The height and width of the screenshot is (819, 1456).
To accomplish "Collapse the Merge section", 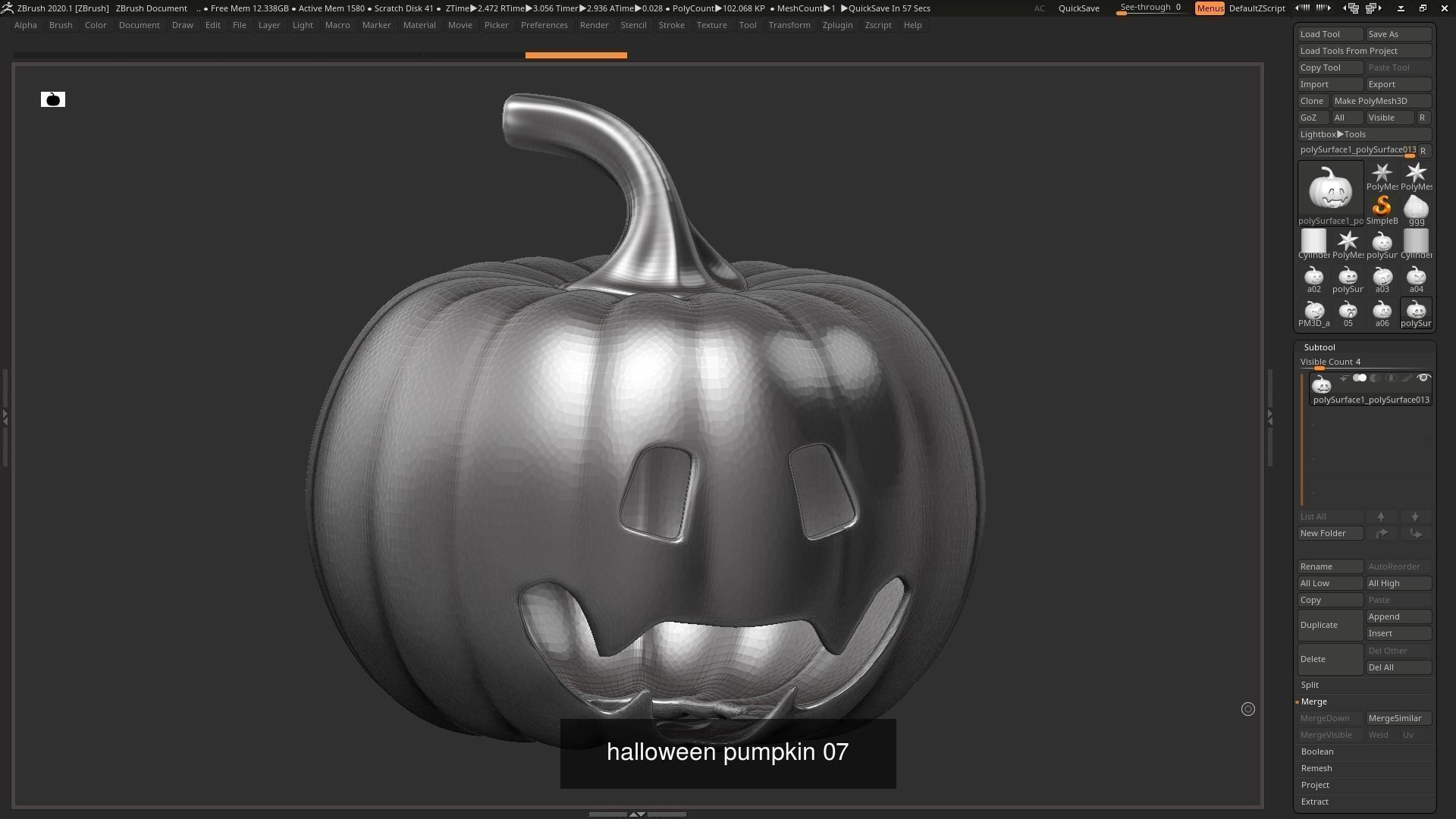I will click(1313, 701).
